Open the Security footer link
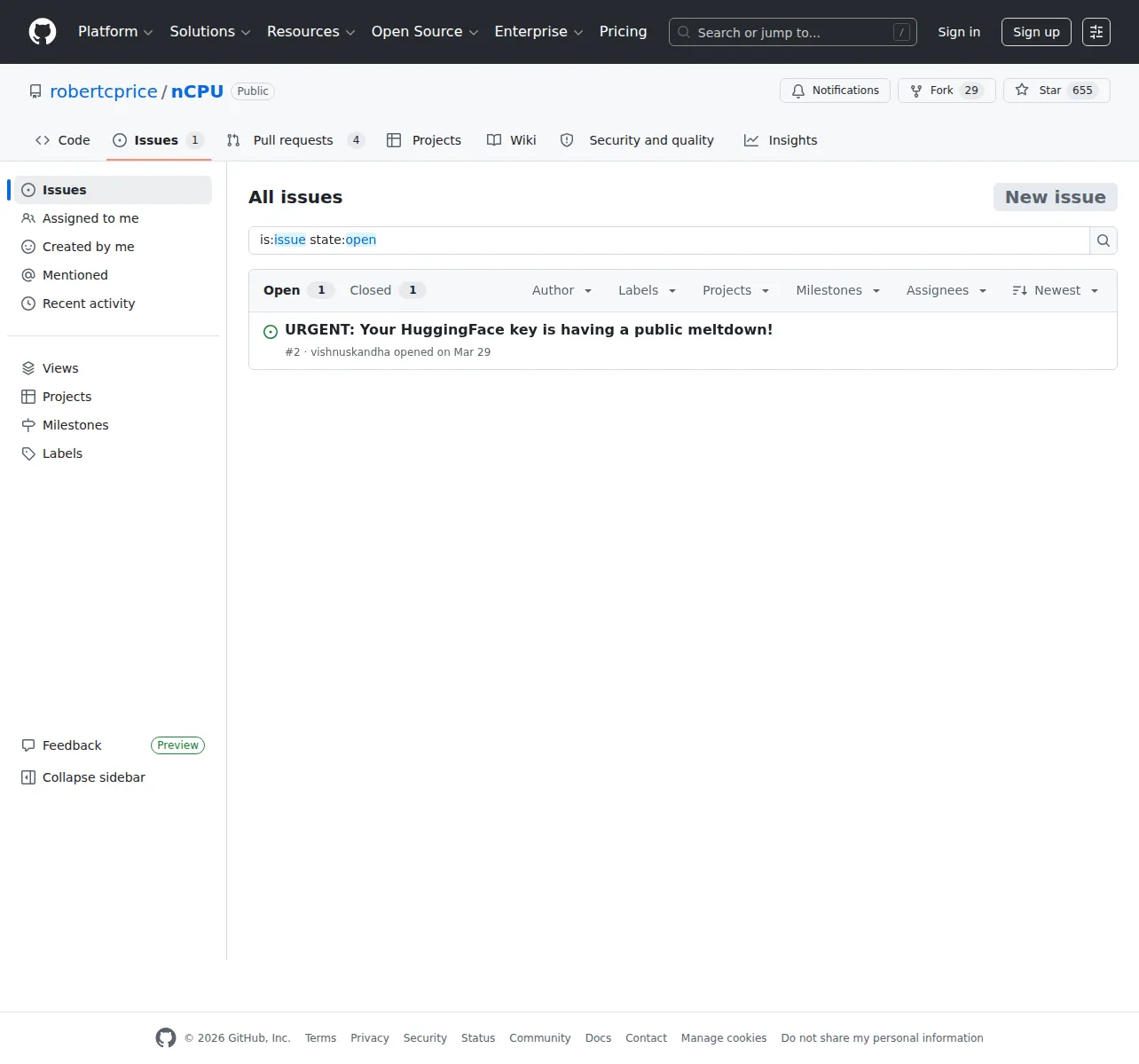Viewport: 1139px width, 1064px height. tap(425, 1038)
